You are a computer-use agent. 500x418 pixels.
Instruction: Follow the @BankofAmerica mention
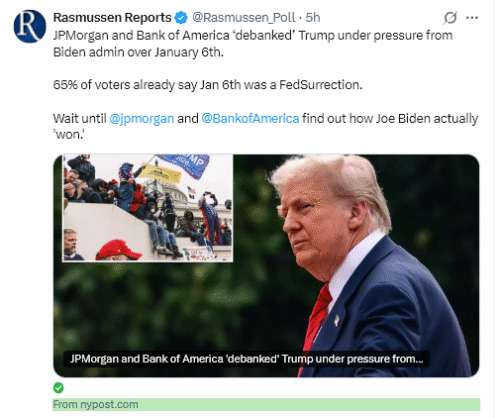click(x=250, y=118)
